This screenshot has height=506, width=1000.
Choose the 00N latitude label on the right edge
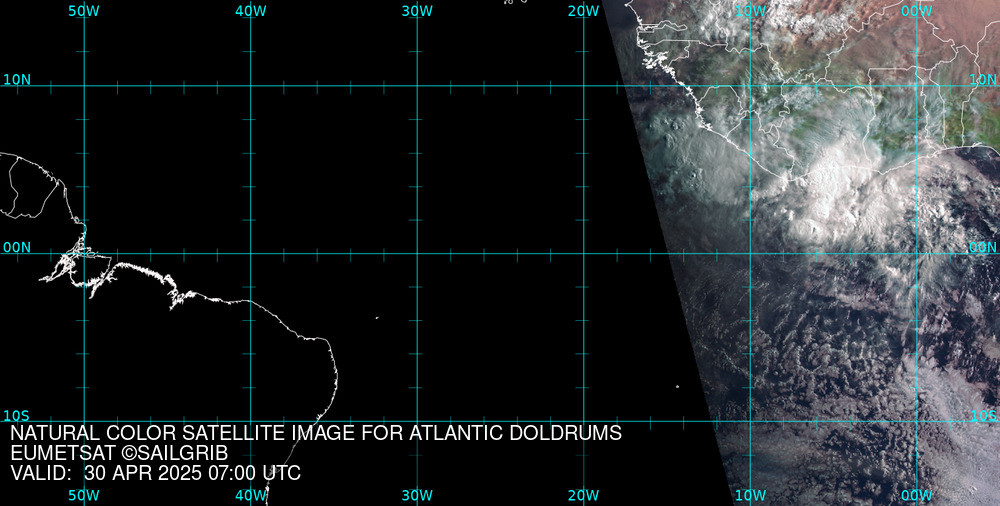983,248
